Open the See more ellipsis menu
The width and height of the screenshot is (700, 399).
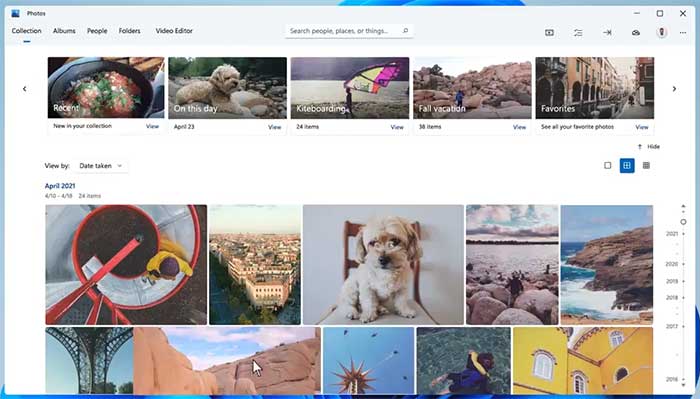click(x=683, y=33)
